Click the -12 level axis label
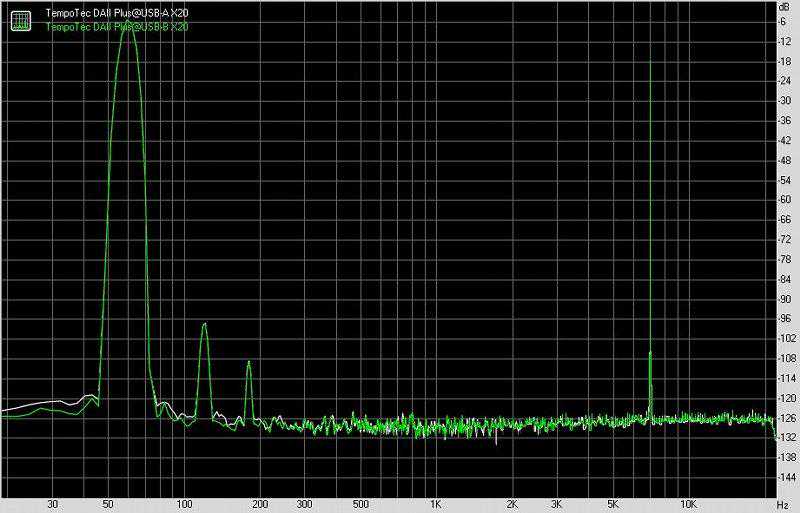Viewport: 800px width, 513px height. (787, 41)
